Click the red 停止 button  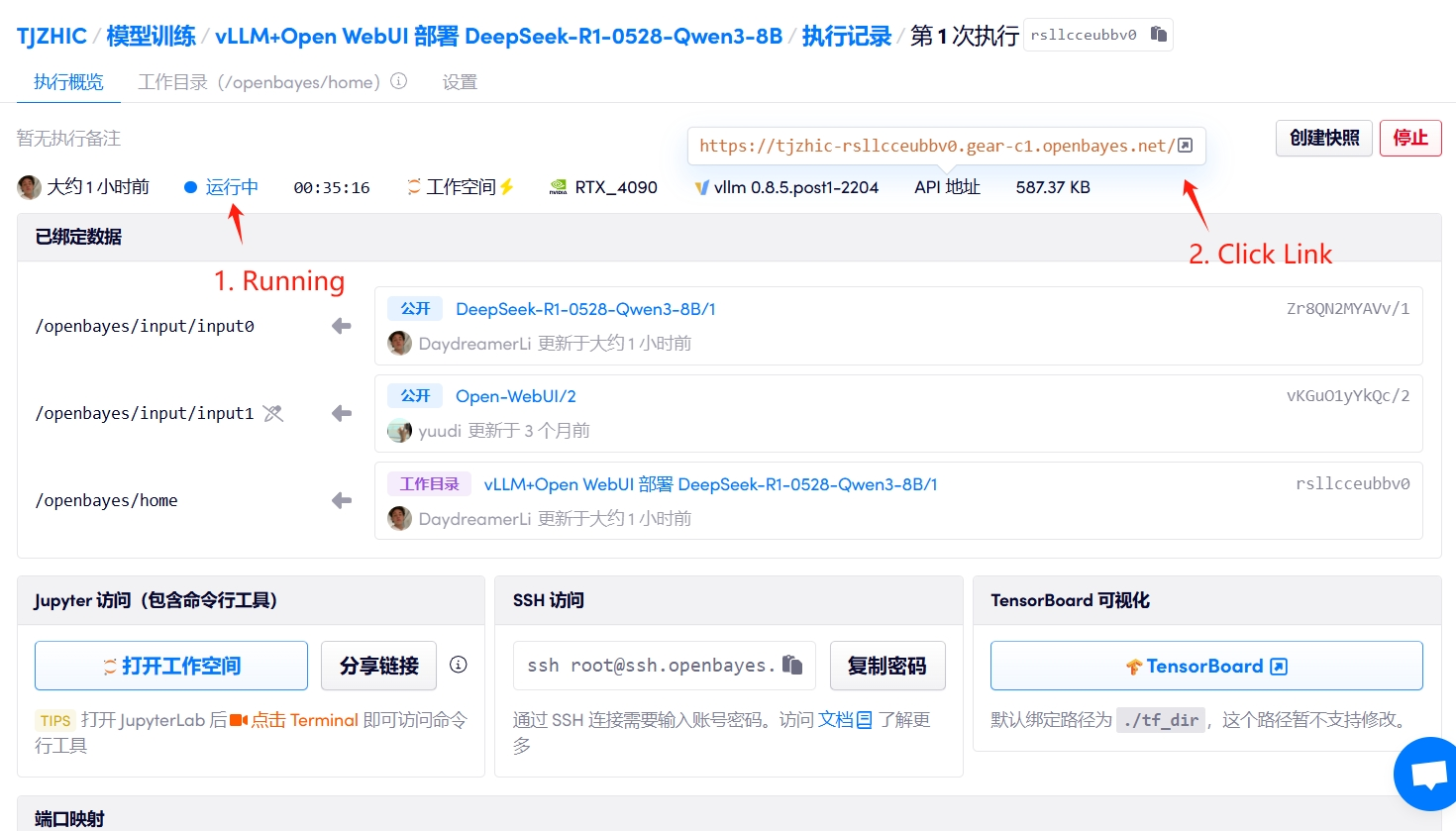(1410, 138)
